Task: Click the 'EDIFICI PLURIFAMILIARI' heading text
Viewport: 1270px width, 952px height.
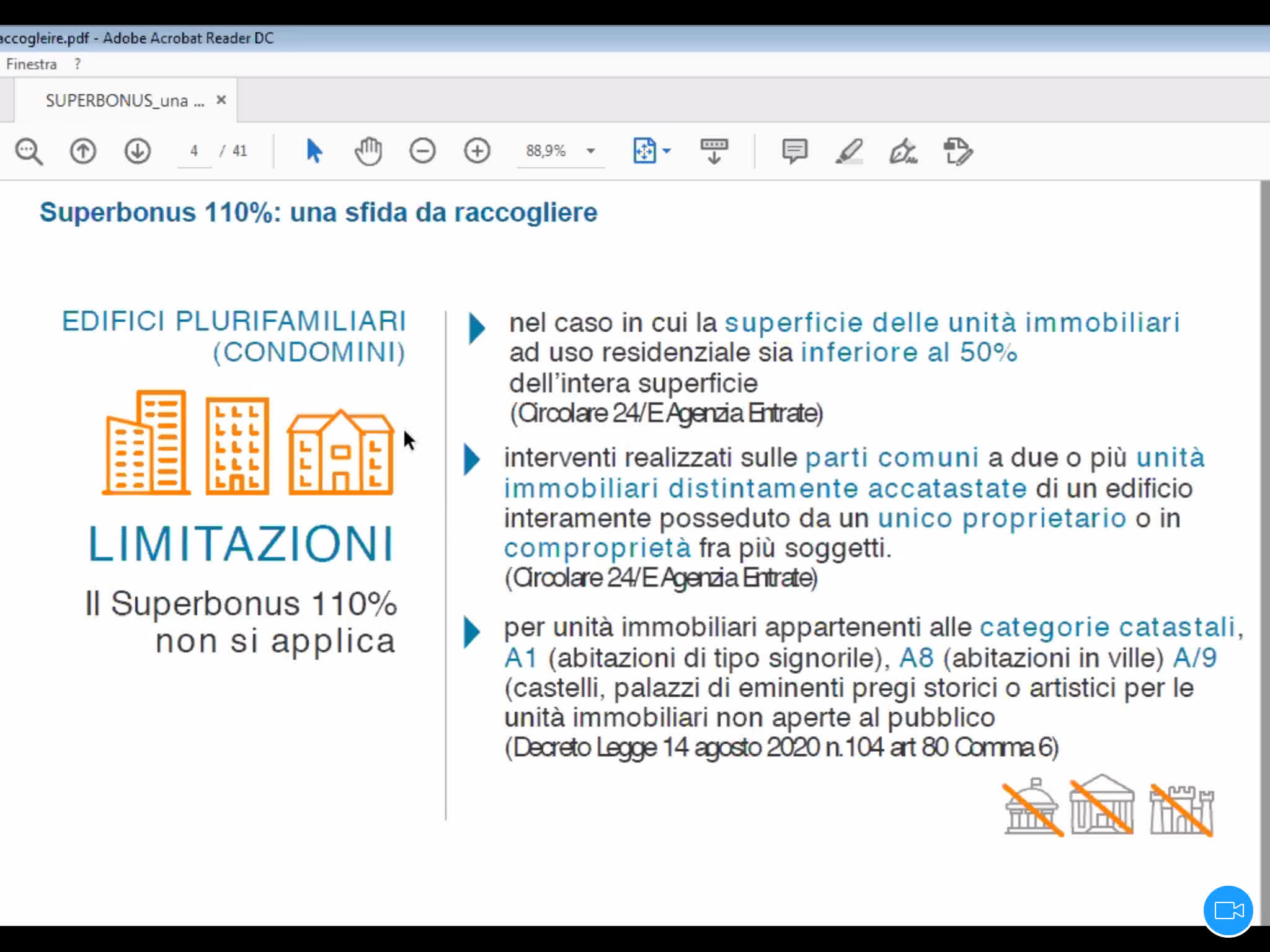Action: (x=234, y=322)
